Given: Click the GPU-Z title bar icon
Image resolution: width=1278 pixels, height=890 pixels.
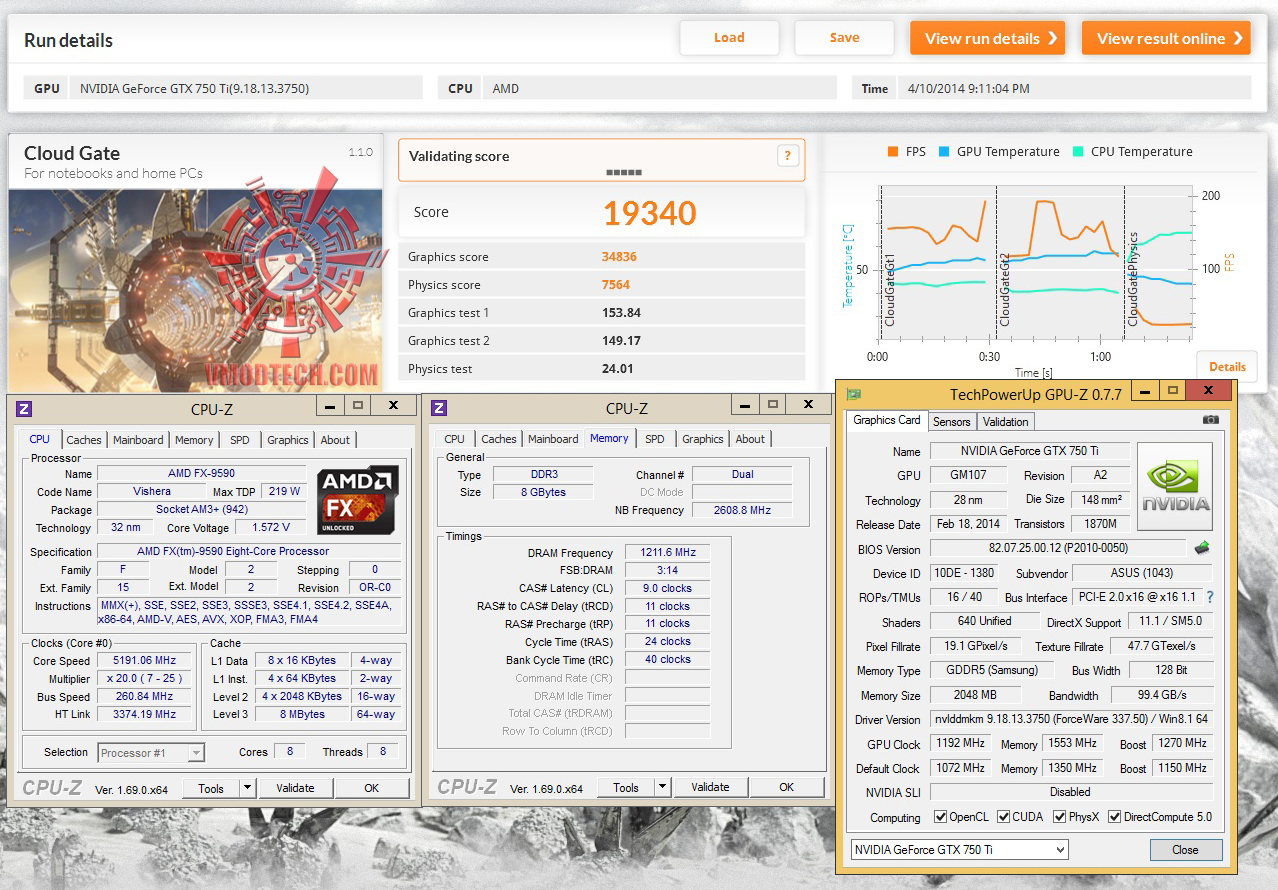Looking at the screenshot, I should coord(853,394).
